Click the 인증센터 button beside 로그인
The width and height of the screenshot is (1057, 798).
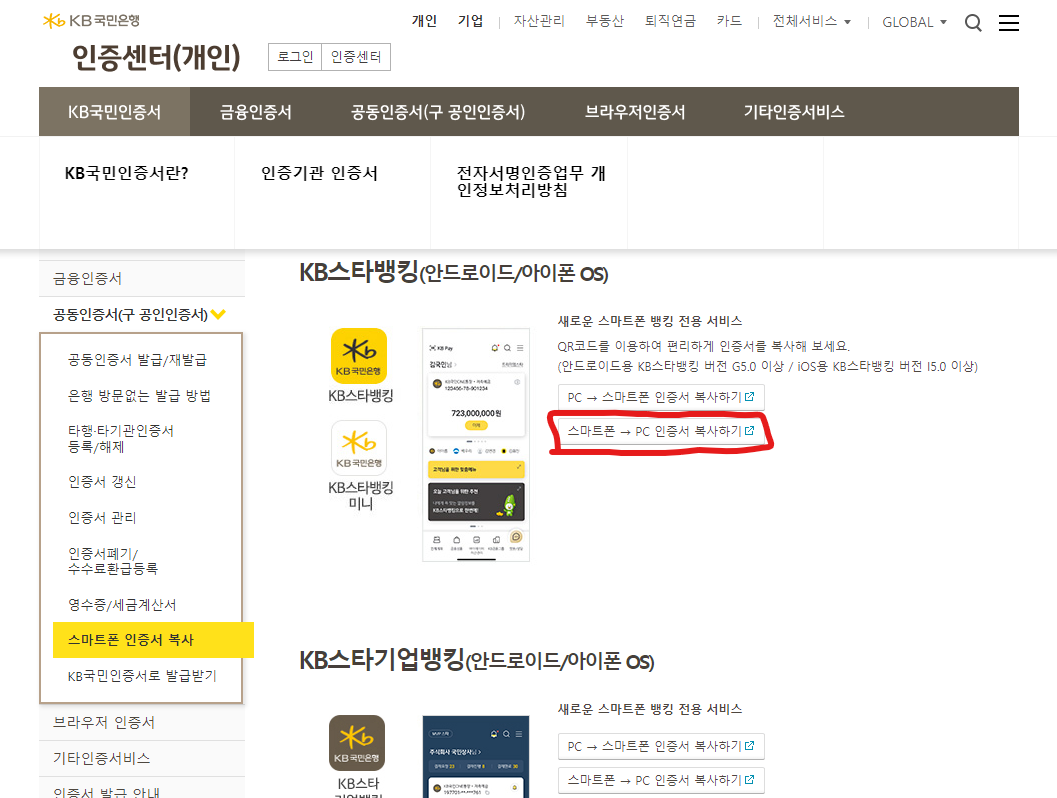click(x=356, y=57)
